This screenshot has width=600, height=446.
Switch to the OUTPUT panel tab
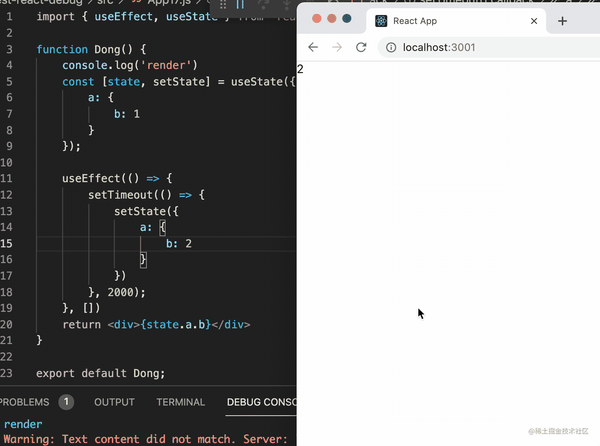(114, 402)
